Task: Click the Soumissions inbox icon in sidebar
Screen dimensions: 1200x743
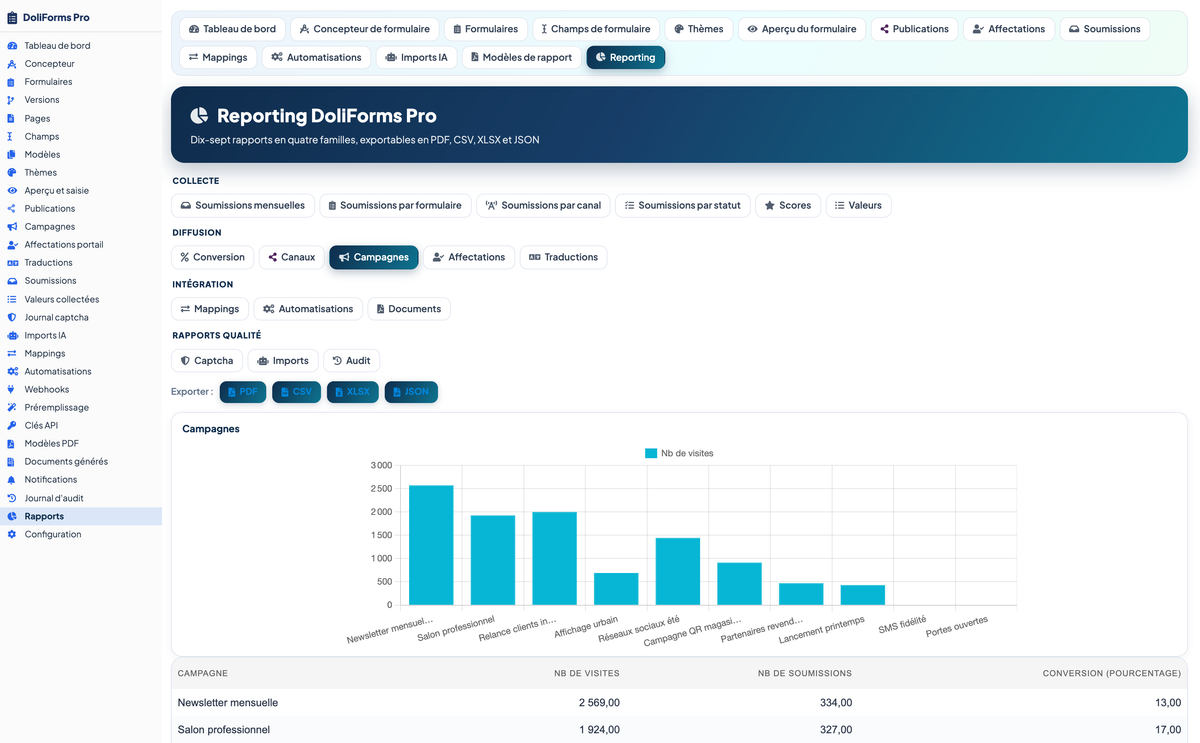Action: coord(12,281)
